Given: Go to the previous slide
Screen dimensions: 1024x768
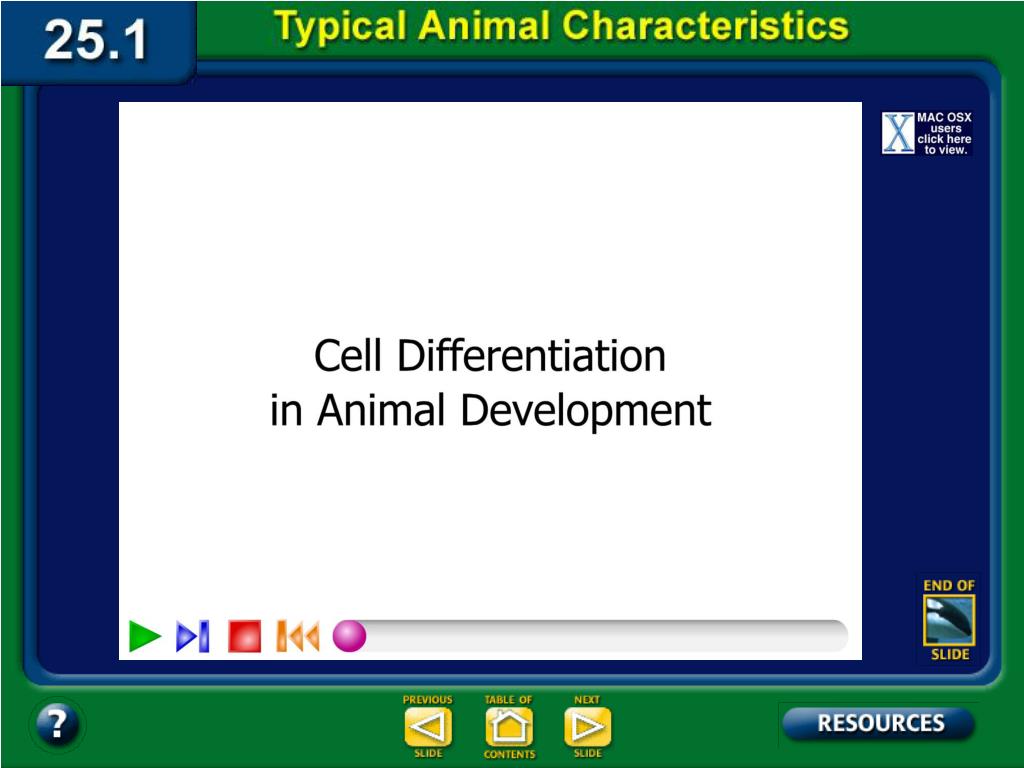Looking at the screenshot, I should (x=428, y=727).
